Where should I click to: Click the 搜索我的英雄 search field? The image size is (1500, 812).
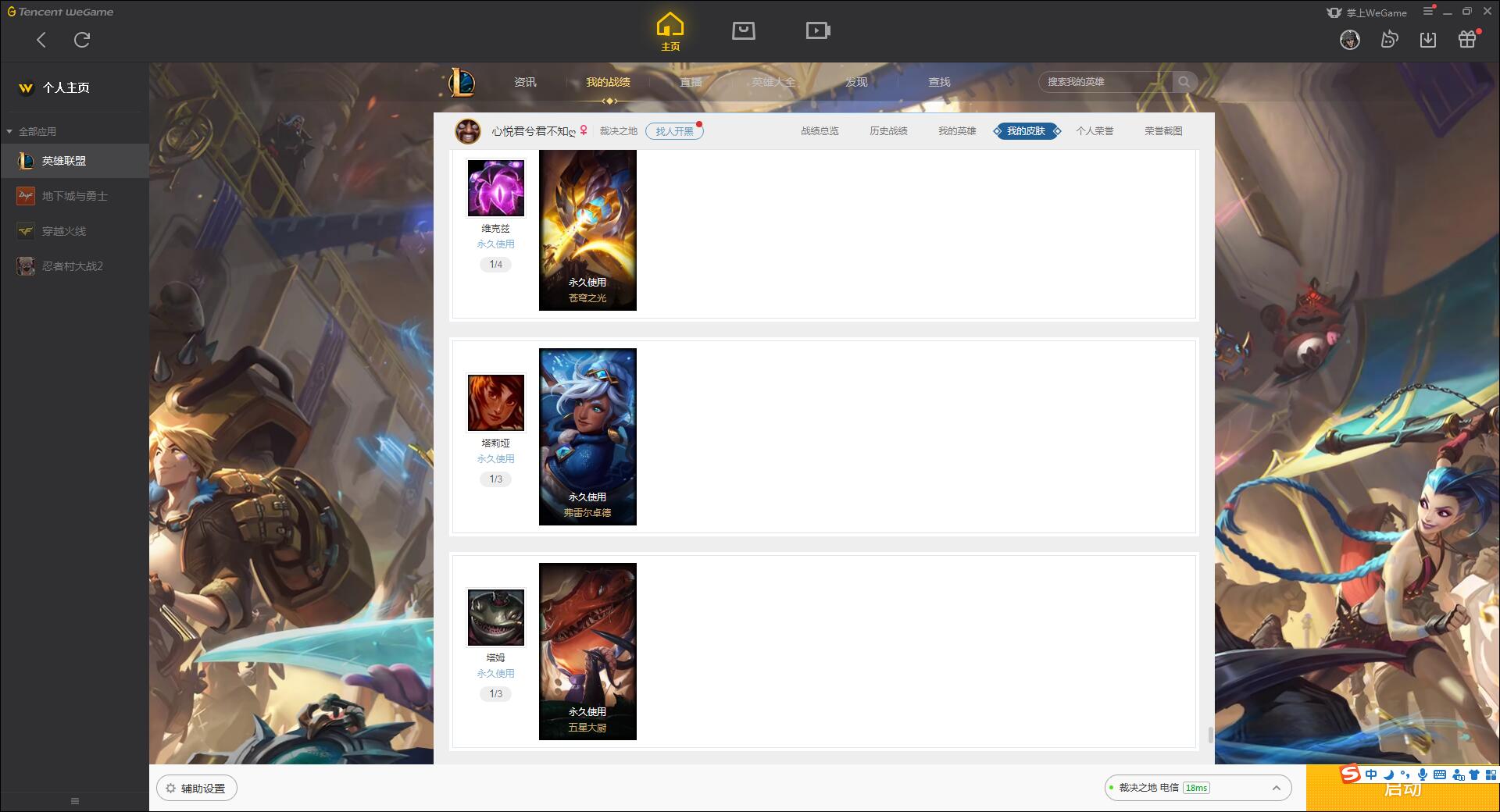click(1105, 82)
